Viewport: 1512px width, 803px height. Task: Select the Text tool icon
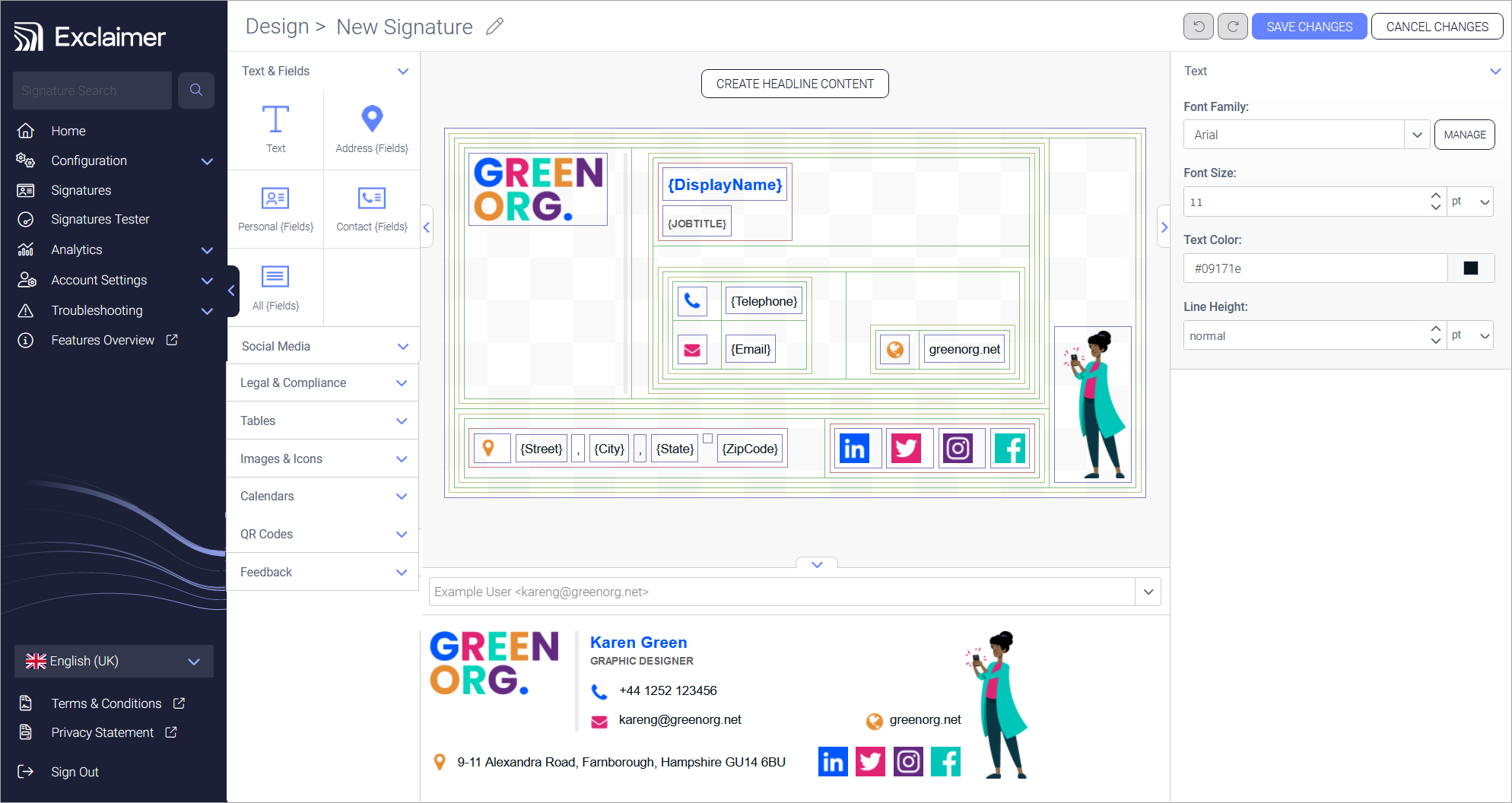pos(275,120)
